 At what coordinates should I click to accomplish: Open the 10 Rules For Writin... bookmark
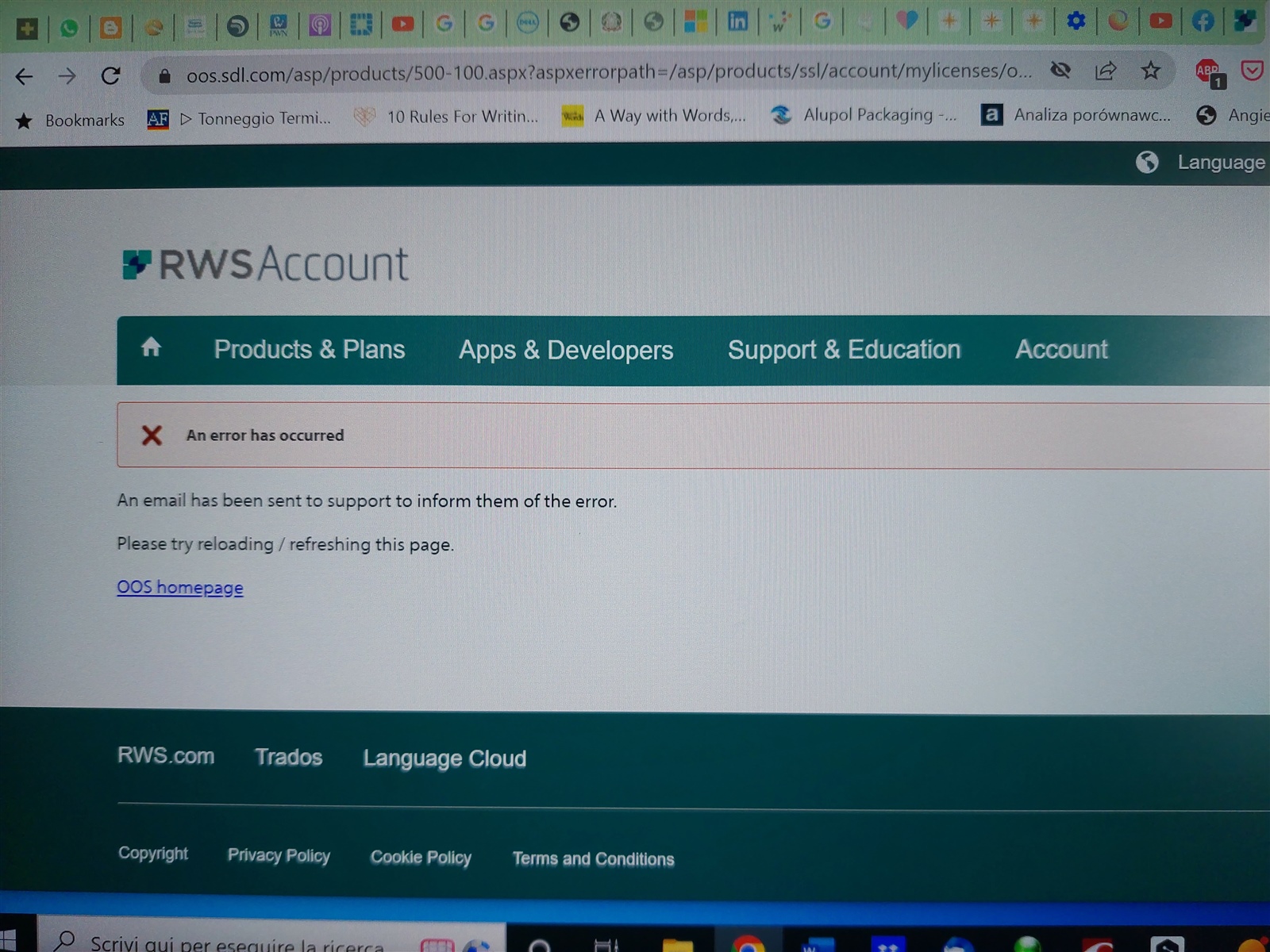446,117
